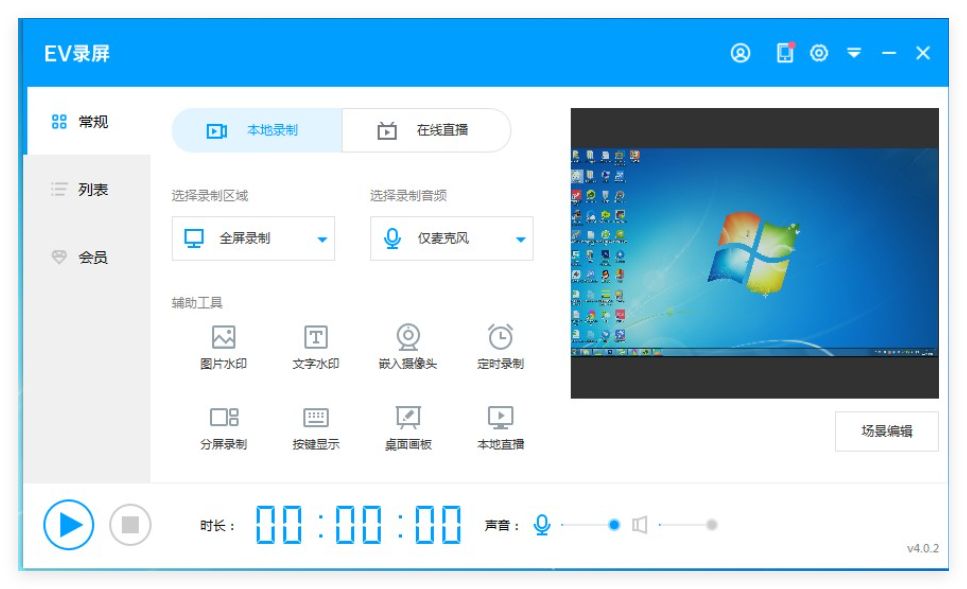Open settings gear in title bar
The image size is (967, 589).
(x=819, y=53)
